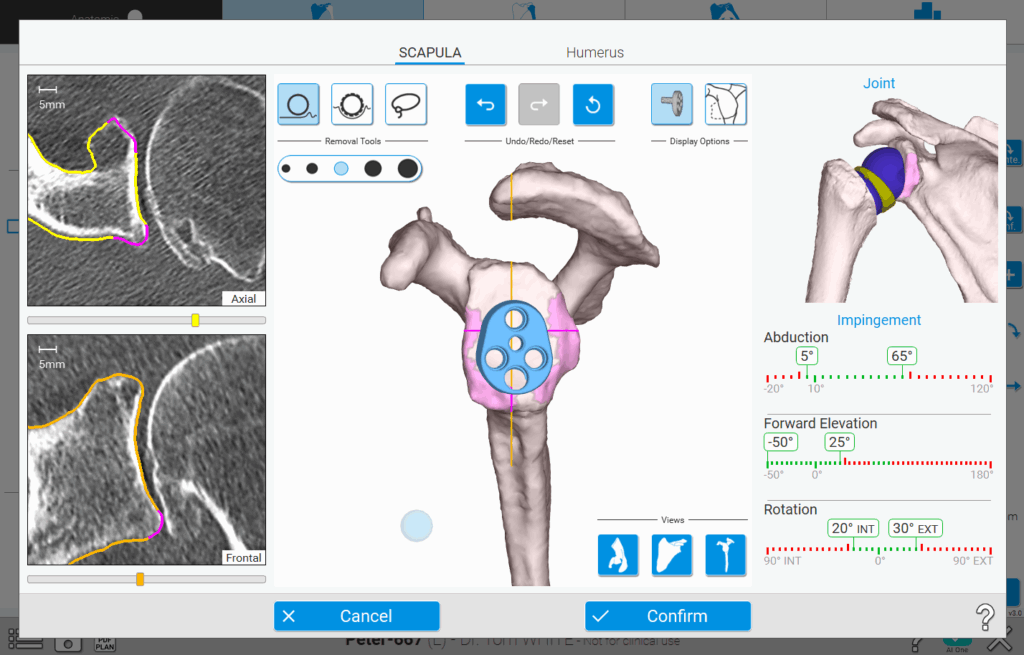1024x655 pixels.
Task: Select the lasso removal tool
Action: [405, 104]
